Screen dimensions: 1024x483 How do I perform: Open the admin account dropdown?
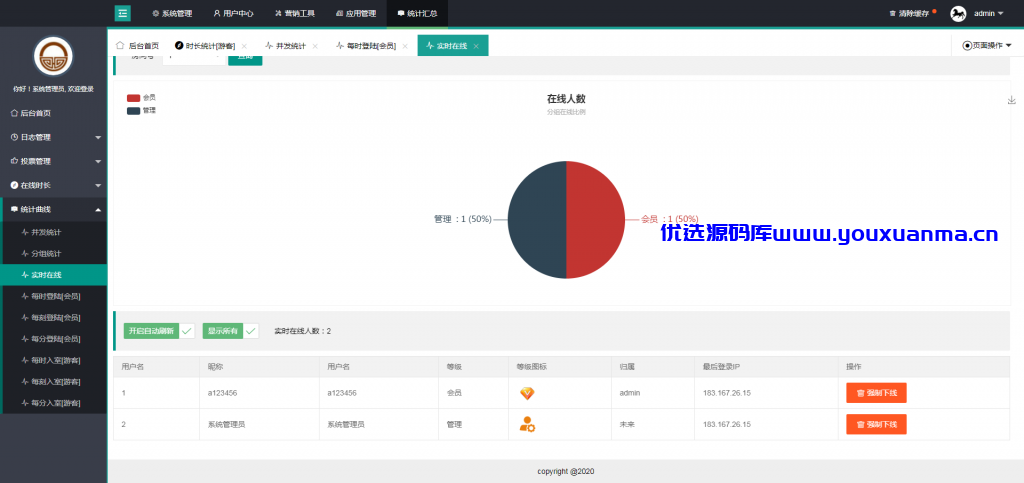[x=989, y=13]
